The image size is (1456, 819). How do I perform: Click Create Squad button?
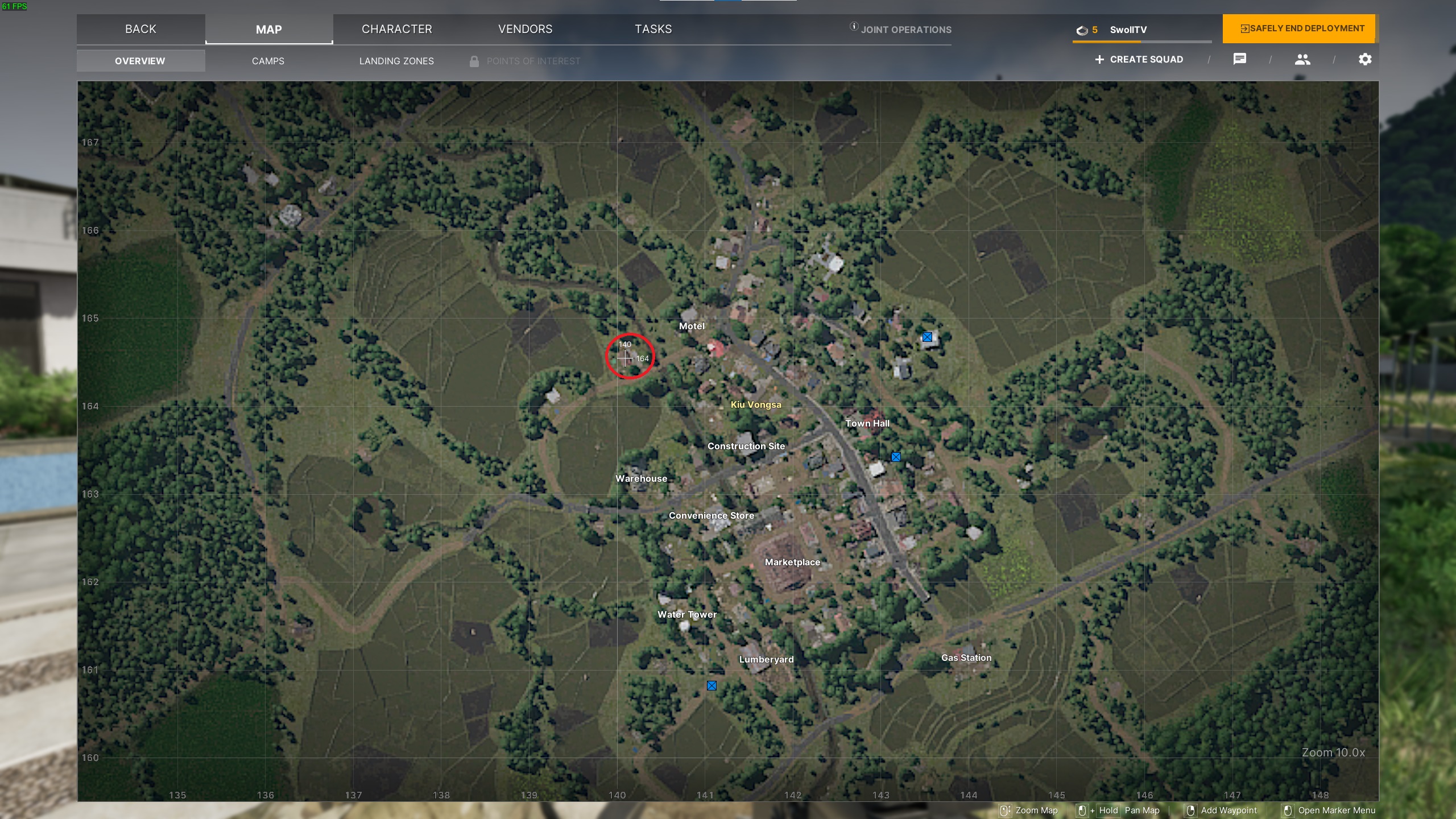point(1139,59)
